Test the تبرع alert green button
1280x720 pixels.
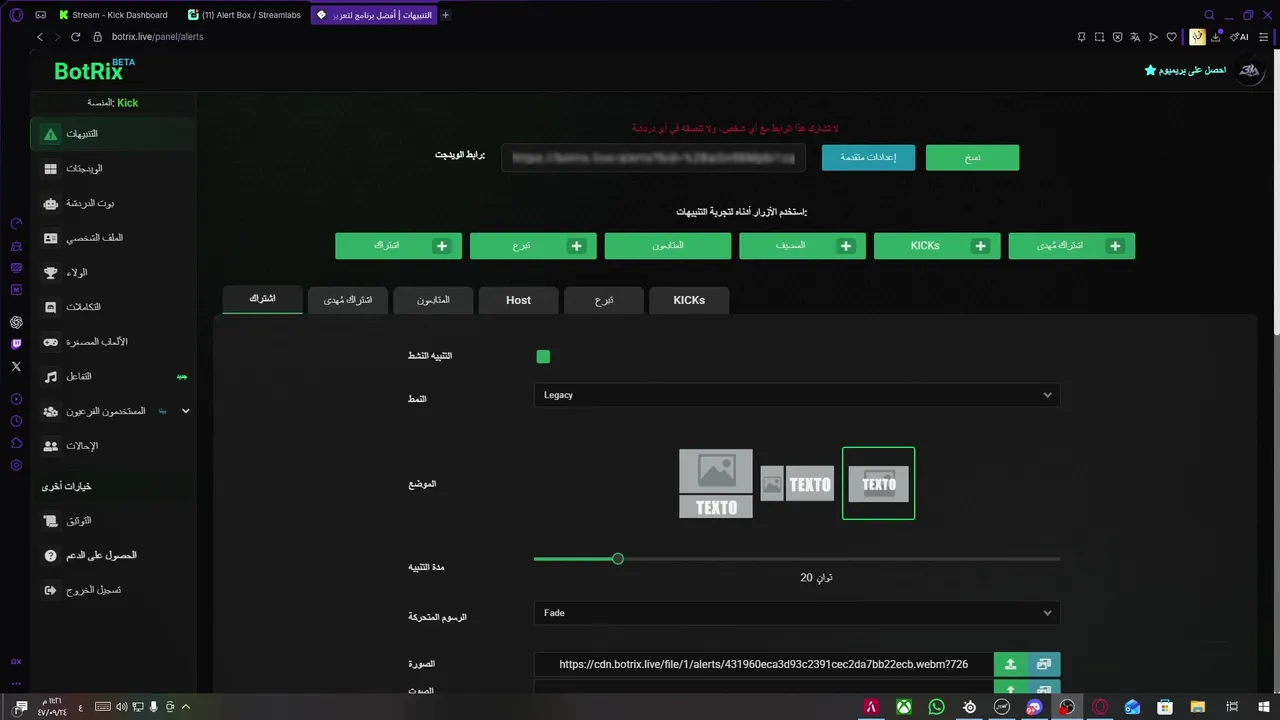533,246
